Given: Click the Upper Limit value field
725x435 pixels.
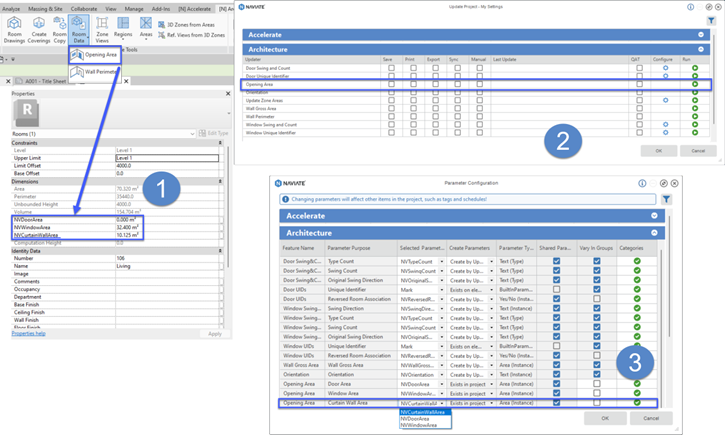Looking at the screenshot, I should [x=167, y=158].
